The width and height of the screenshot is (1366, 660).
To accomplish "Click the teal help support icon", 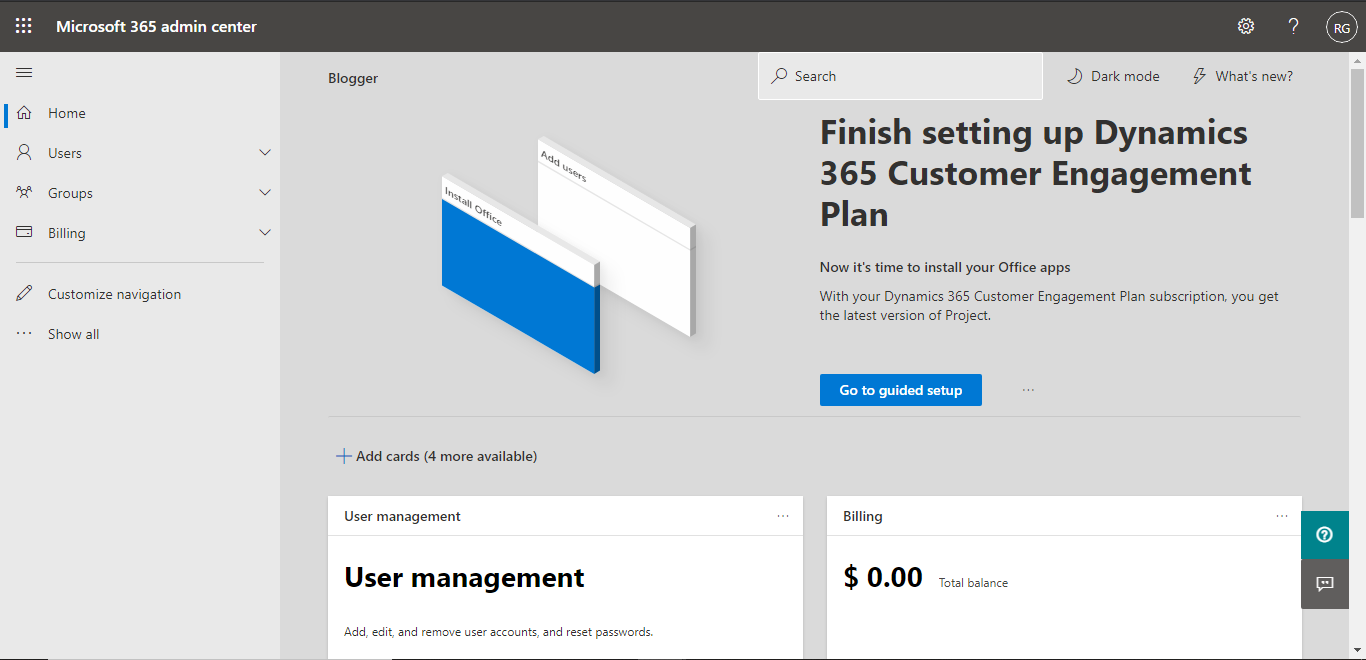I will pos(1325,535).
